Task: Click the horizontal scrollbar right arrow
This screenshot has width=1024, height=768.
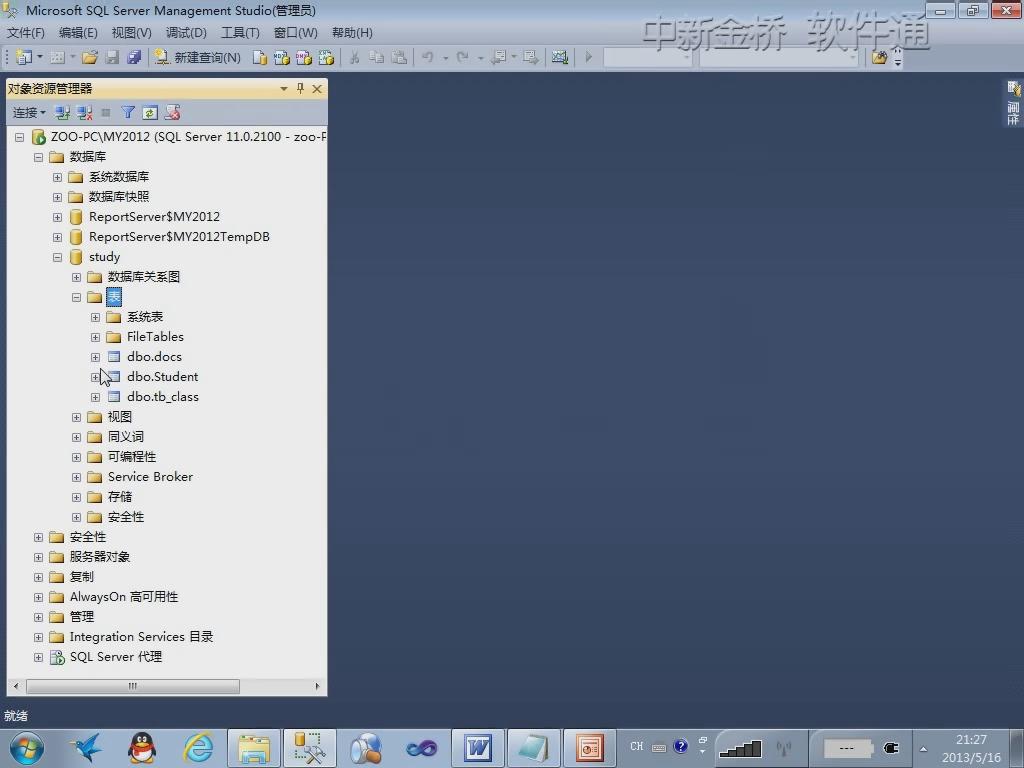Action: 317,686
